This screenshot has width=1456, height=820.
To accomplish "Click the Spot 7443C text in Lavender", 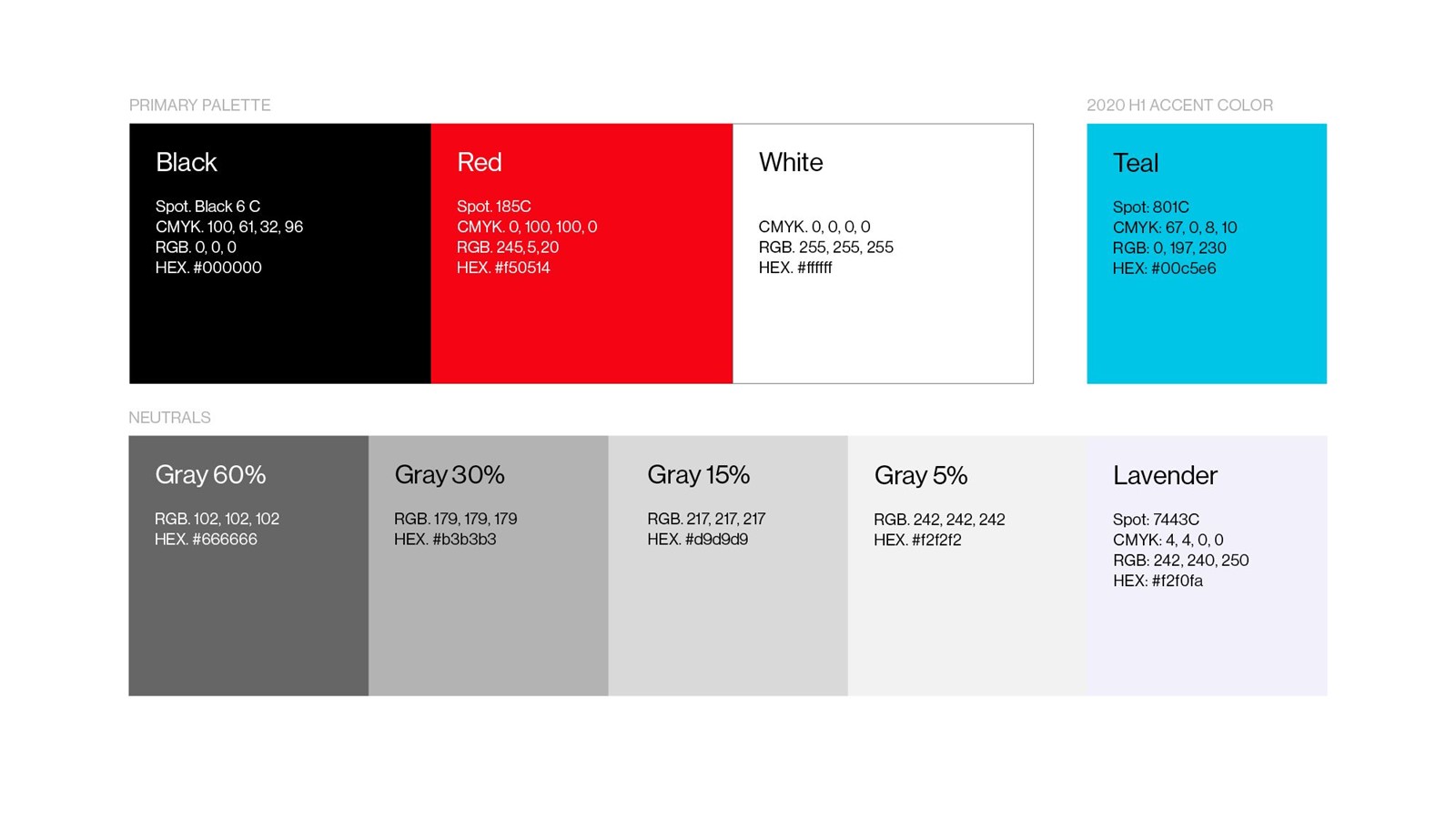I will tap(1156, 520).
